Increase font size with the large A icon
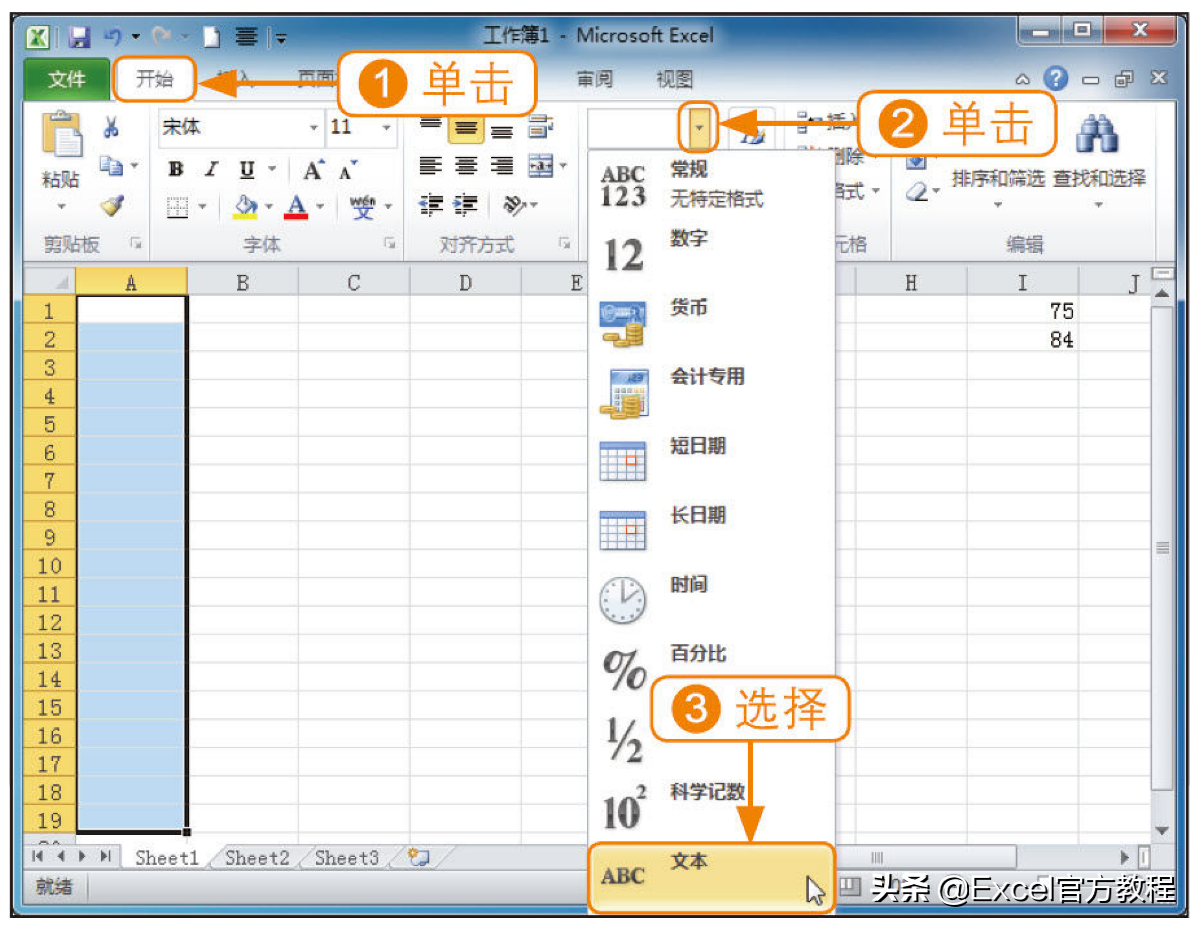This screenshot has height=931, width=1202. [x=314, y=170]
